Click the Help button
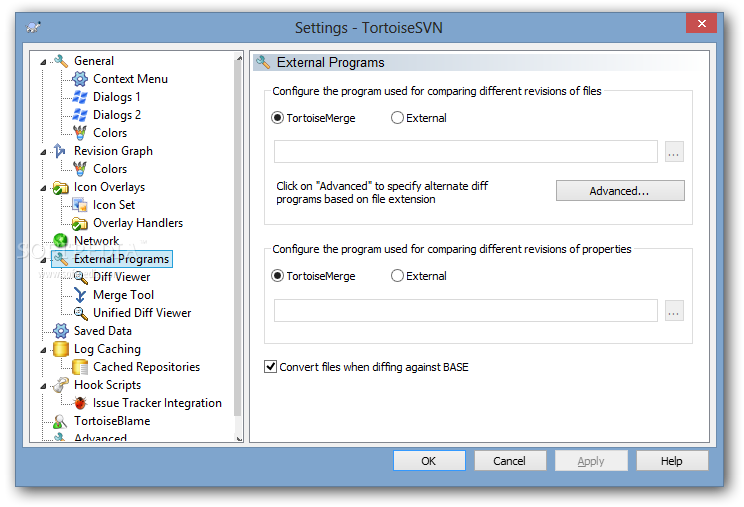The width and height of the screenshot is (744, 507). pos(672,461)
